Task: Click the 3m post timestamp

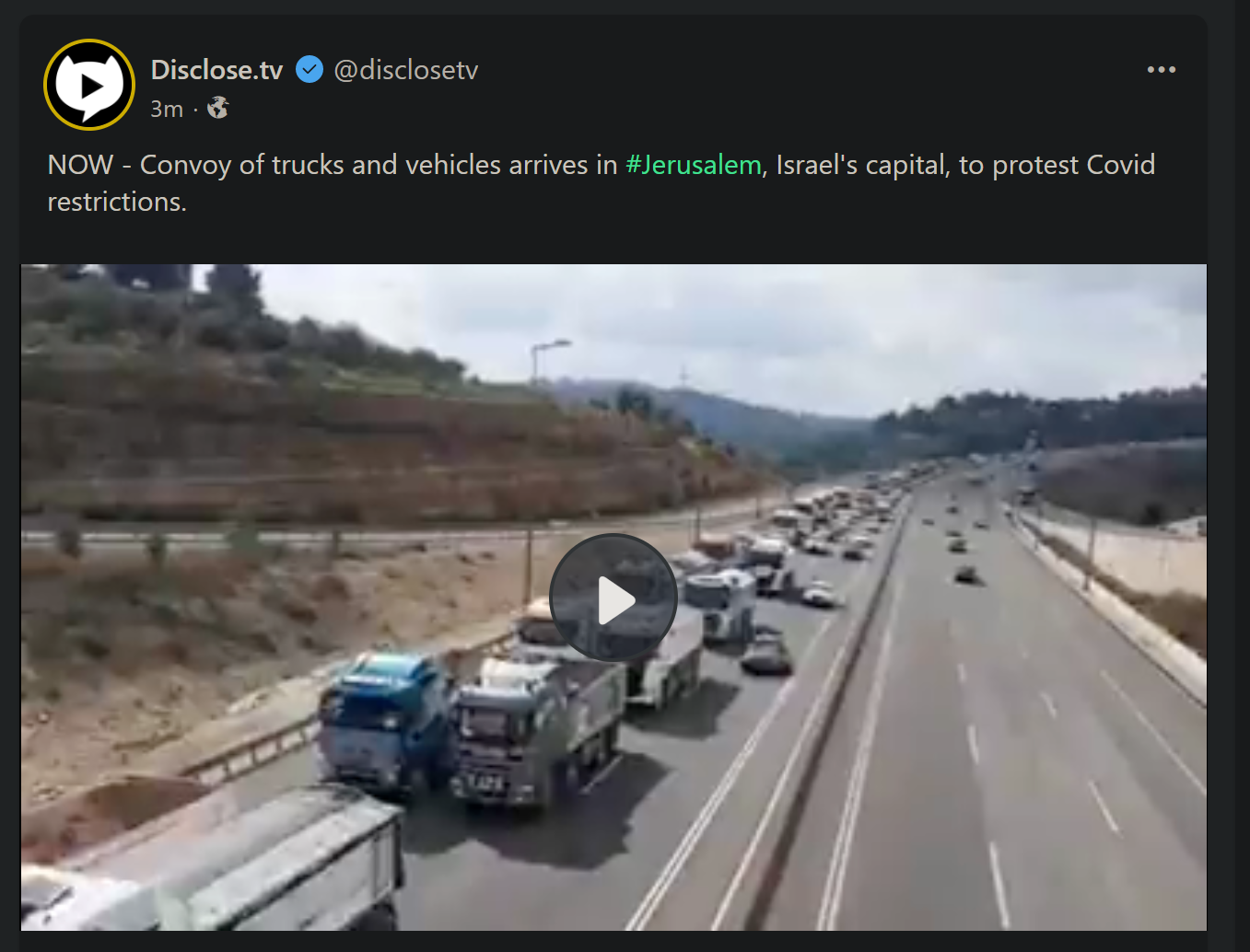Action: coord(167,109)
